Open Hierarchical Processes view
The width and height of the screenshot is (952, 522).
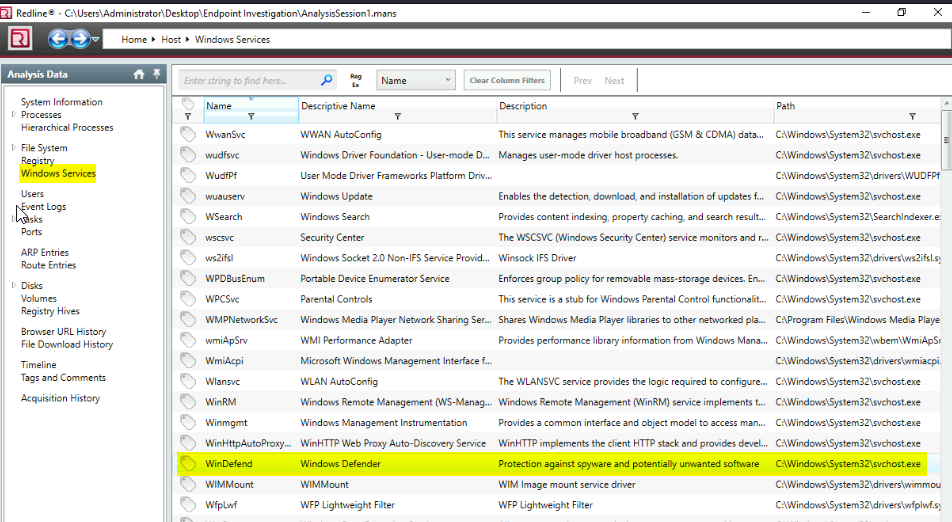click(67, 127)
